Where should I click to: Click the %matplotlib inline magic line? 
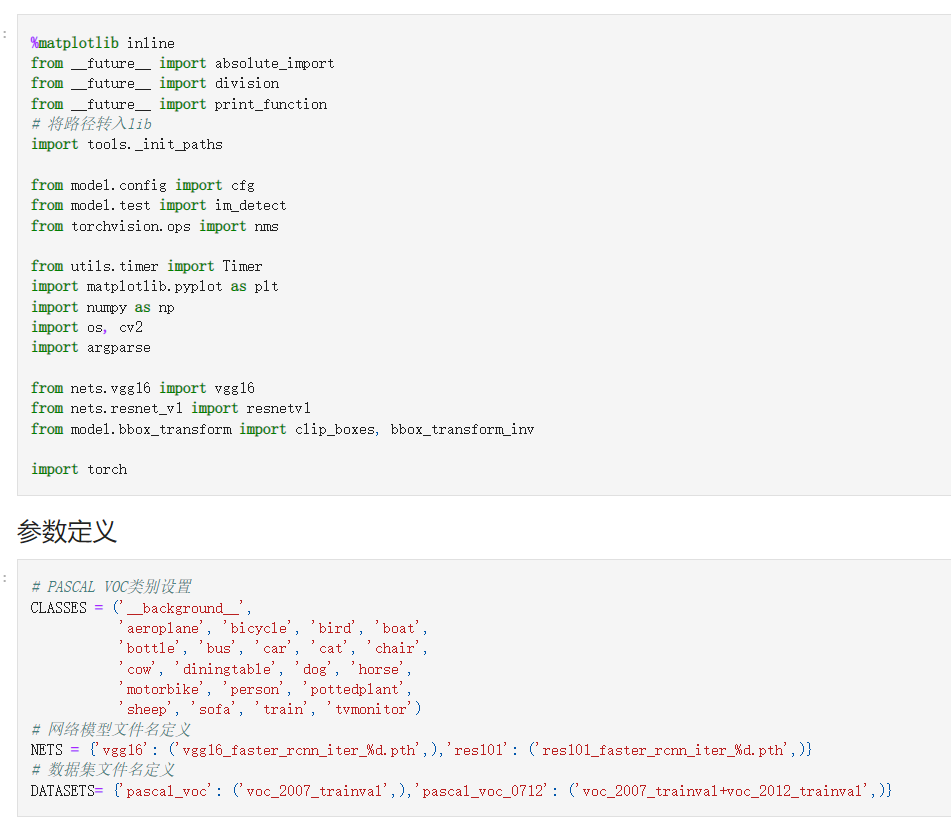coord(102,43)
